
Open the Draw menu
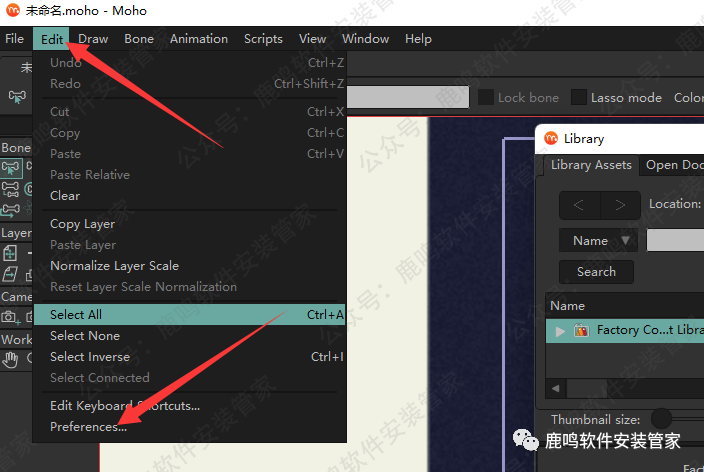pos(93,39)
